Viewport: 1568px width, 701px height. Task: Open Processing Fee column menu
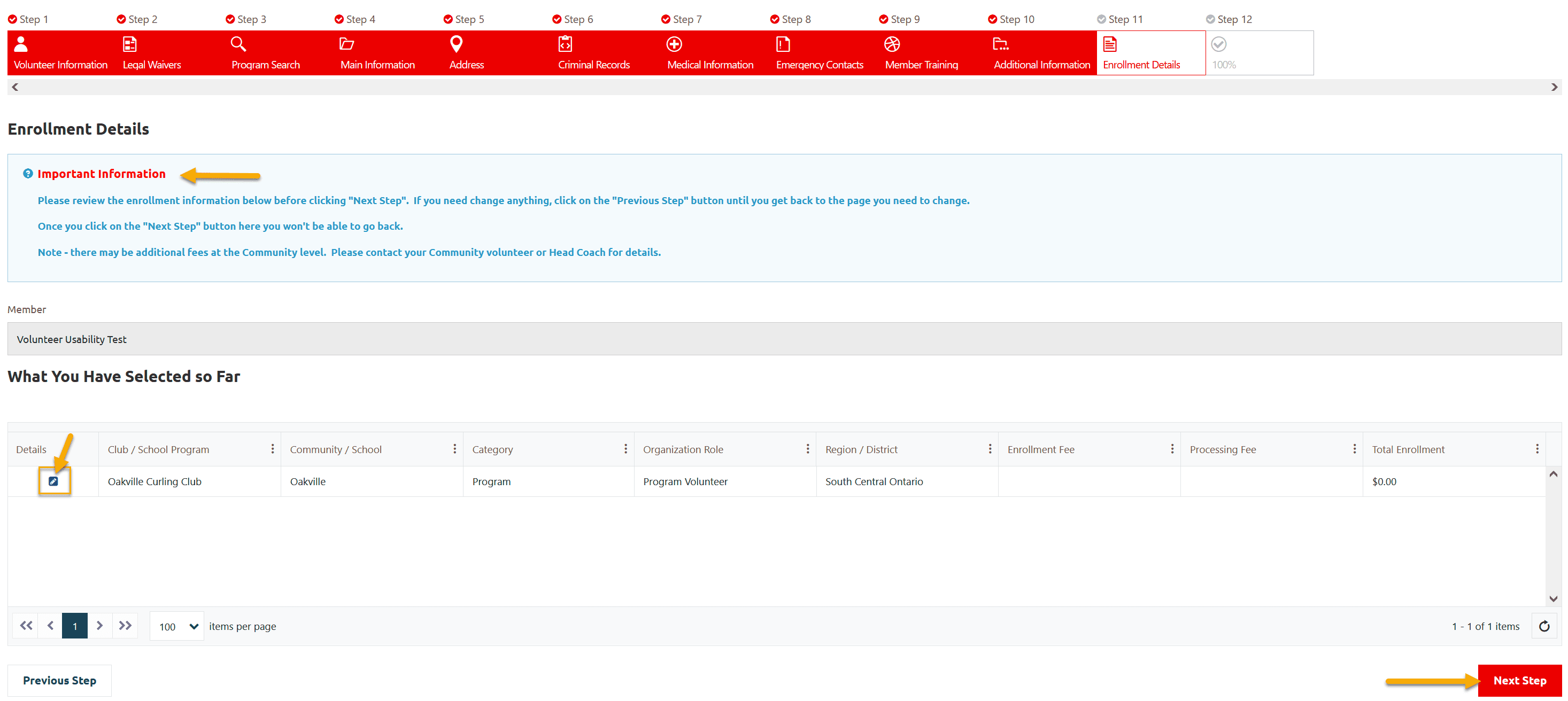point(1354,449)
